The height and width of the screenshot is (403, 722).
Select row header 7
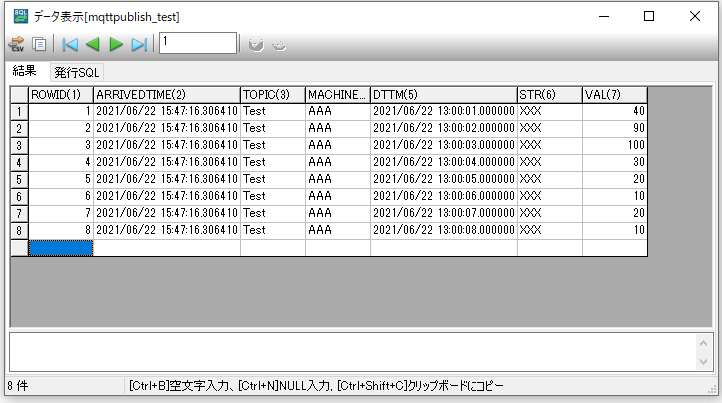(x=19, y=214)
